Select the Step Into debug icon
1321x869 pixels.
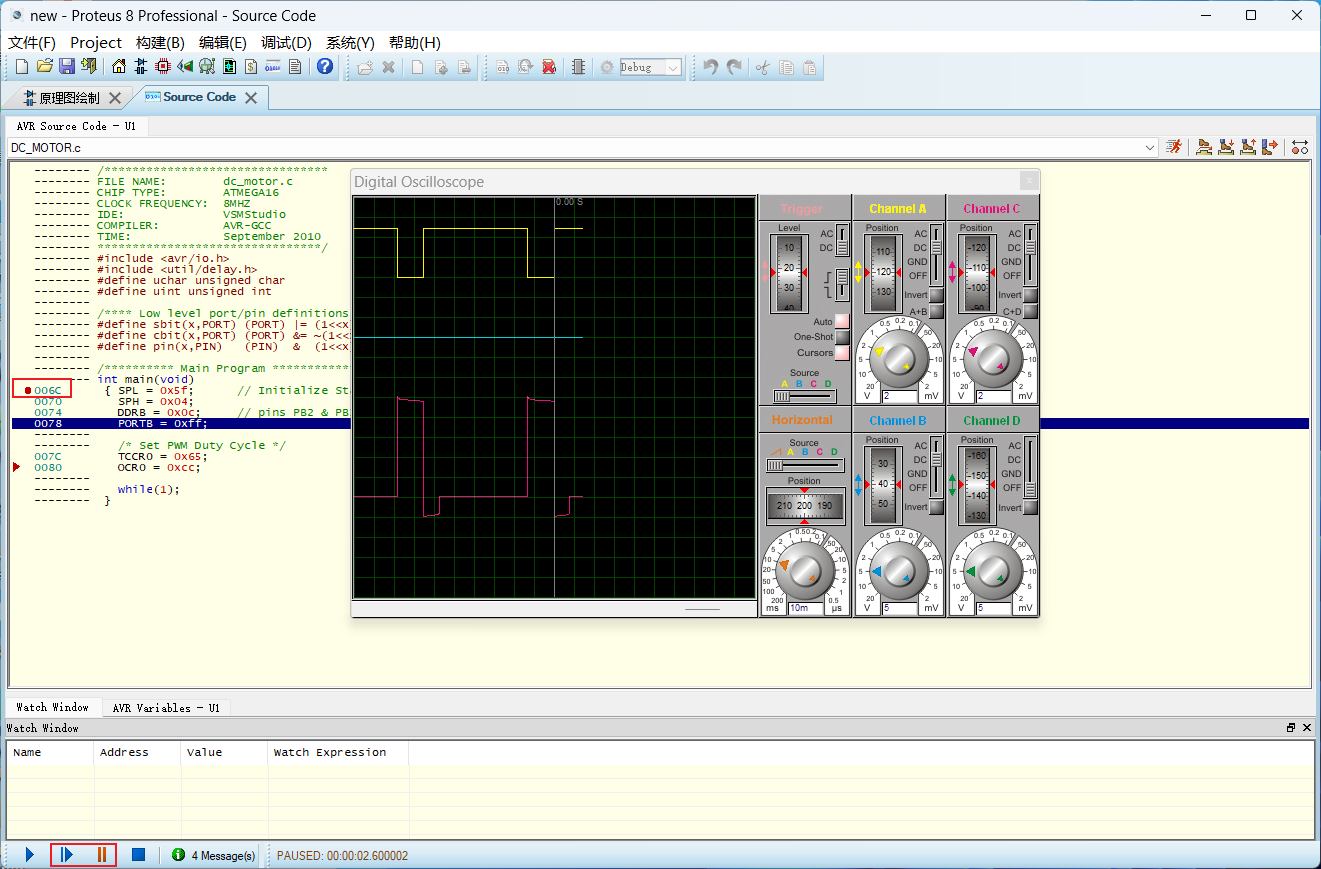(1226, 147)
